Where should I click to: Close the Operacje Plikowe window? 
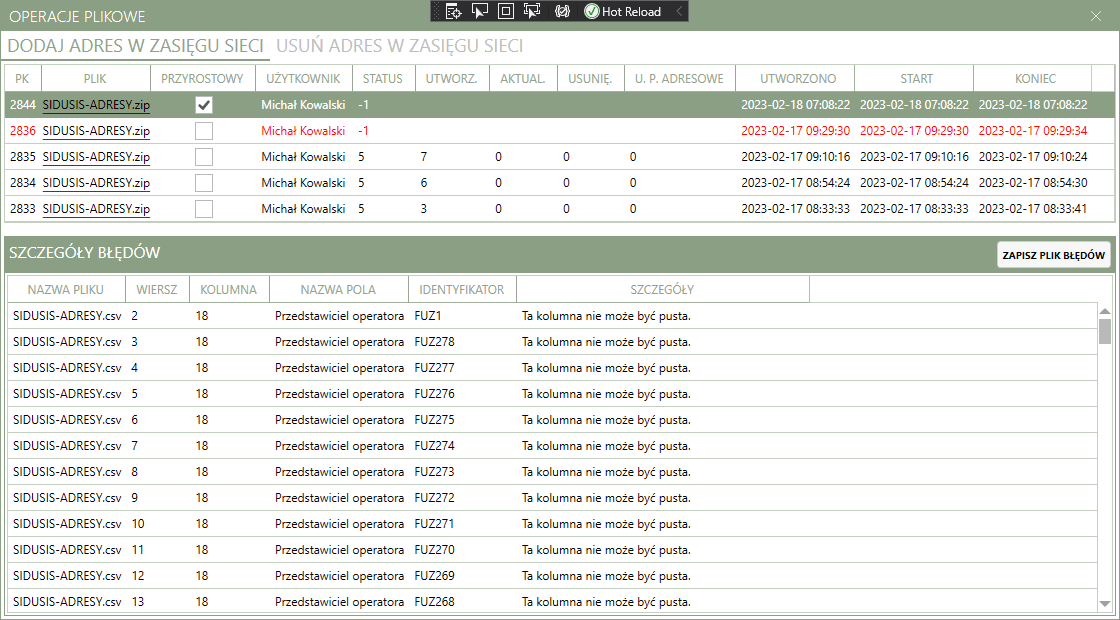1094,16
